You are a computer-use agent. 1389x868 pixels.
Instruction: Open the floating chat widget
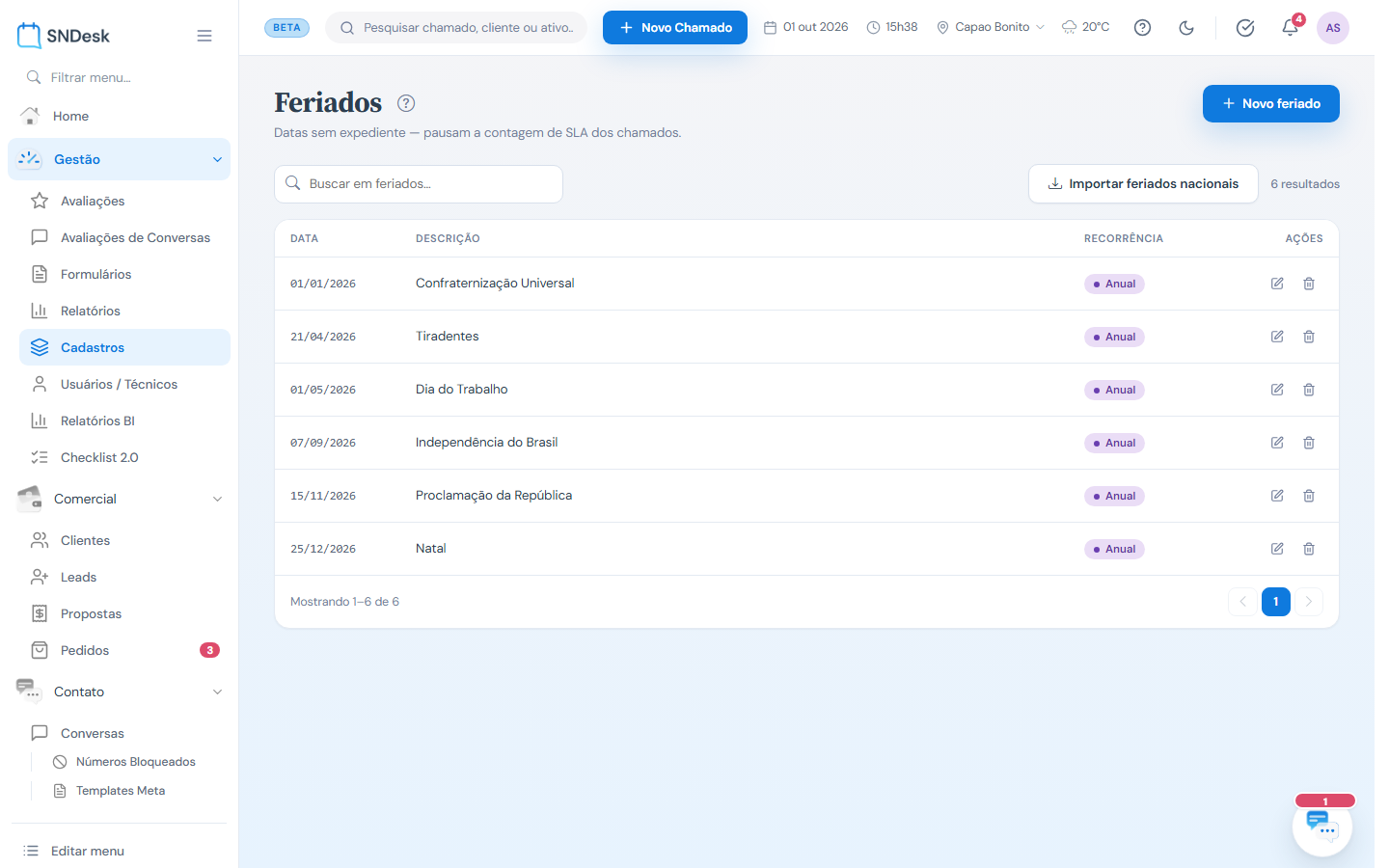pos(1322,827)
